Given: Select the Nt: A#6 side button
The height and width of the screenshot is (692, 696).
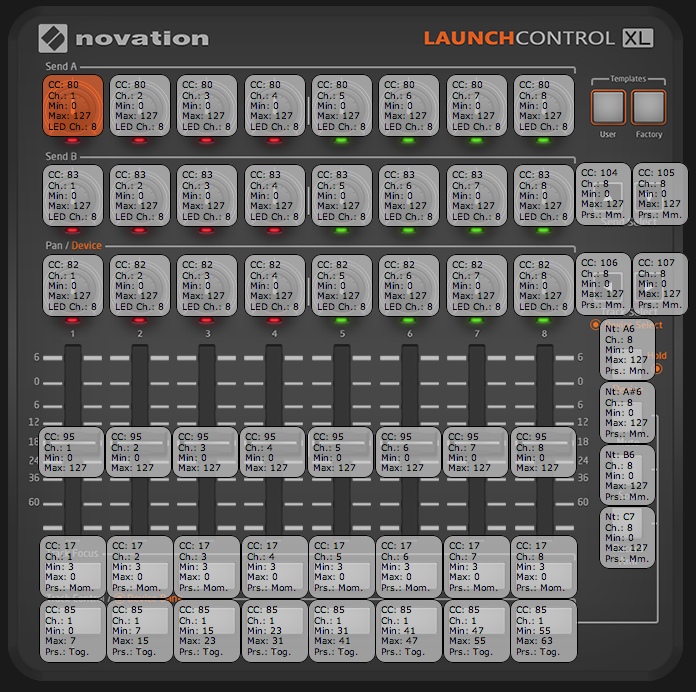Looking at the screenshot, I should click(x=627, y=412).
